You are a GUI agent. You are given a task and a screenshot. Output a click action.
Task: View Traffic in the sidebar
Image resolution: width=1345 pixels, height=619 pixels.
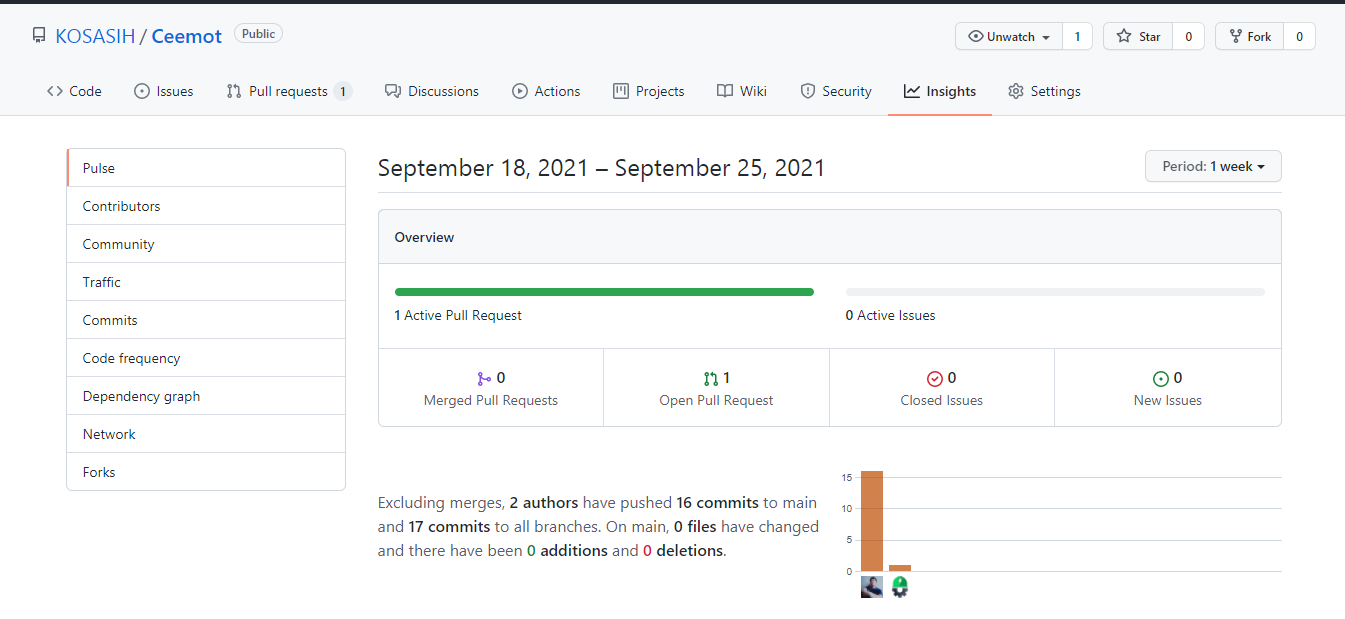coord(206,282)
